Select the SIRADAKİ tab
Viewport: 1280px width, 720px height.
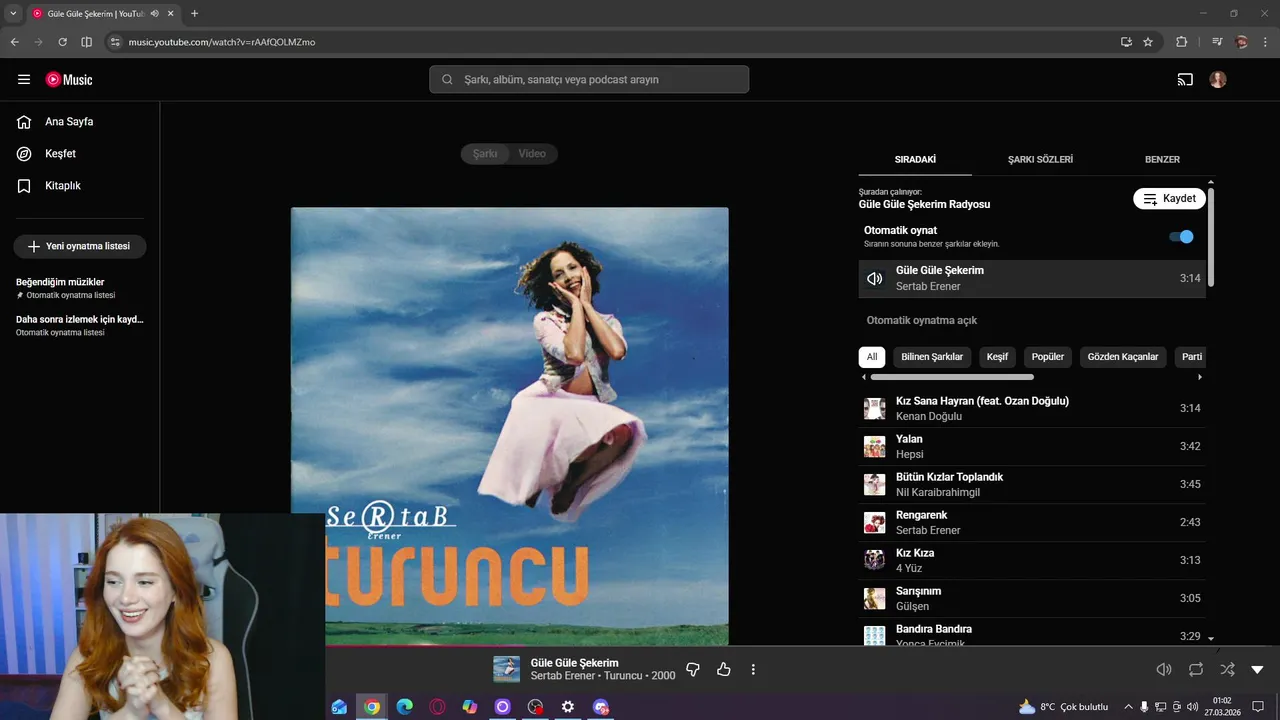[915, 160]
